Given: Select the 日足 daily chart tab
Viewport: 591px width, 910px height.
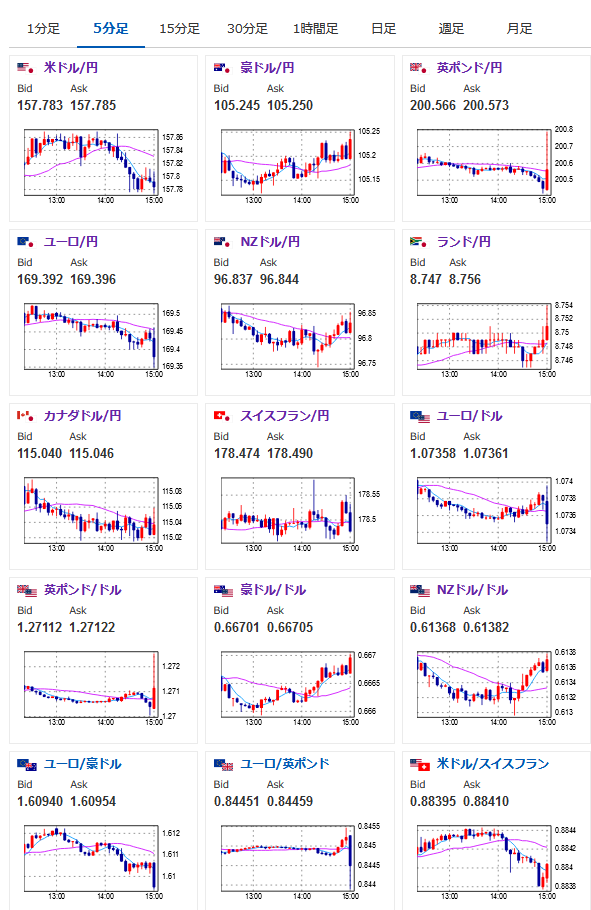Looking at the screenshot, I should pyautogui.click(x=383, y=28).
